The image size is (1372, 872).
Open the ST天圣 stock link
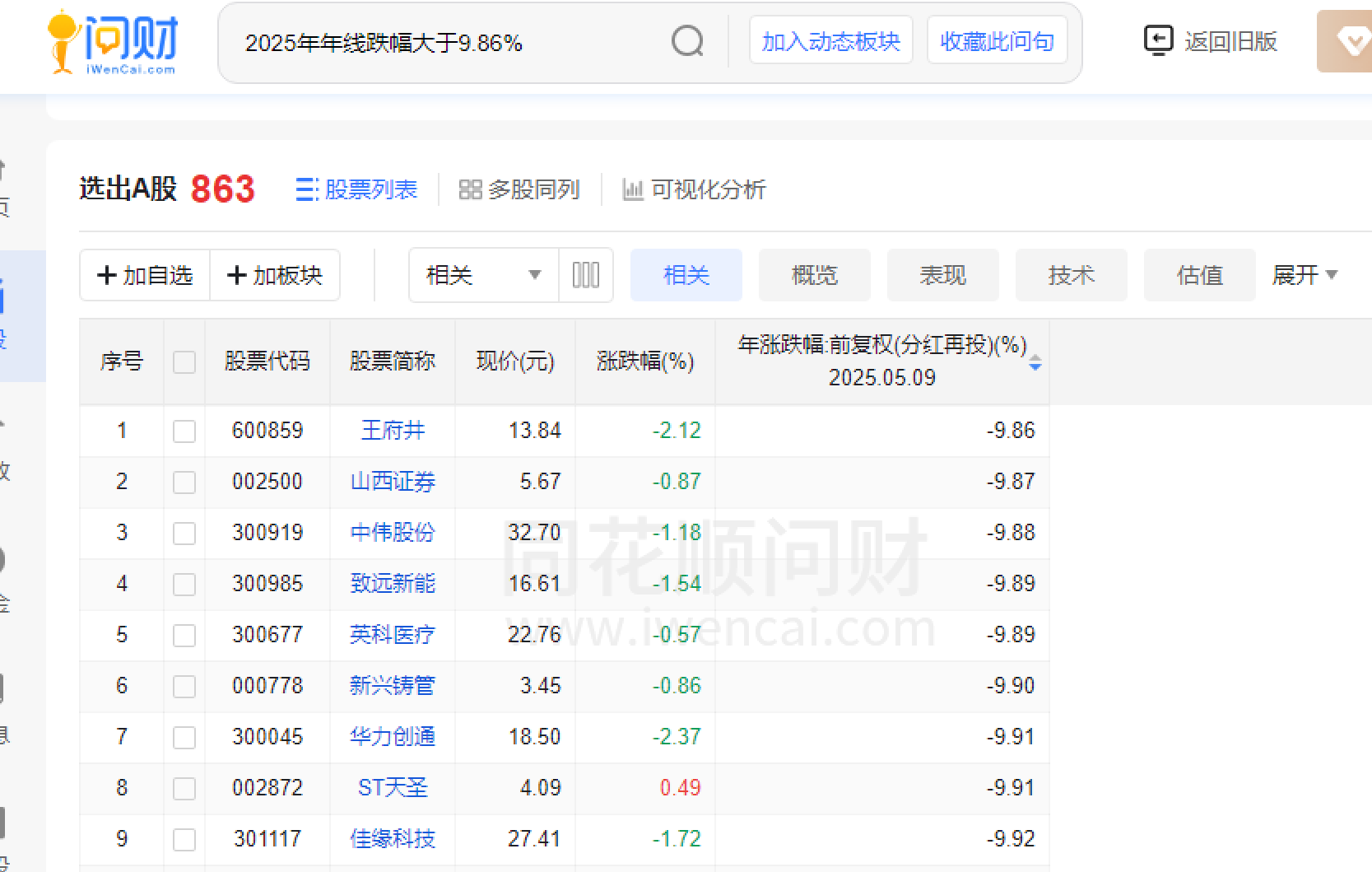[393, 787]
